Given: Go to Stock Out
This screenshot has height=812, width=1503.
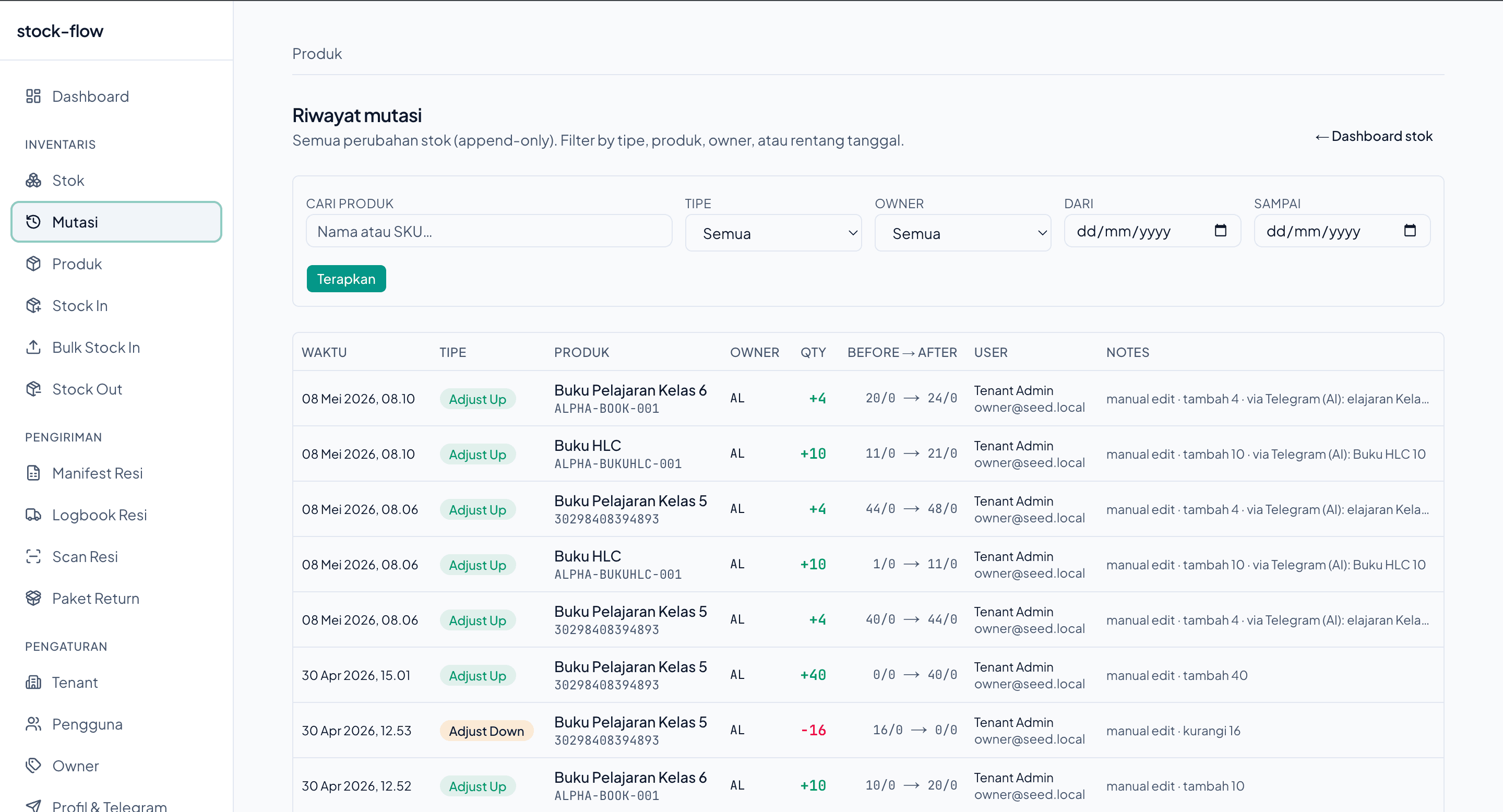Looking at the screenshot, I should pos(116,389).
